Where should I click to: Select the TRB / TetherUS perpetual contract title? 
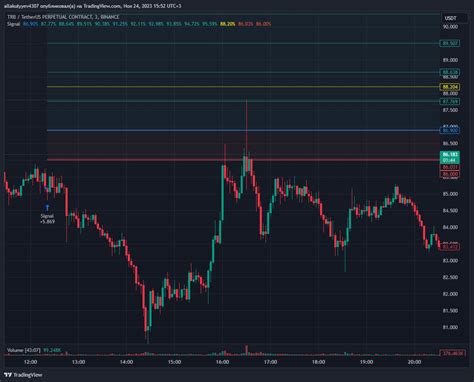click(63, 17)
